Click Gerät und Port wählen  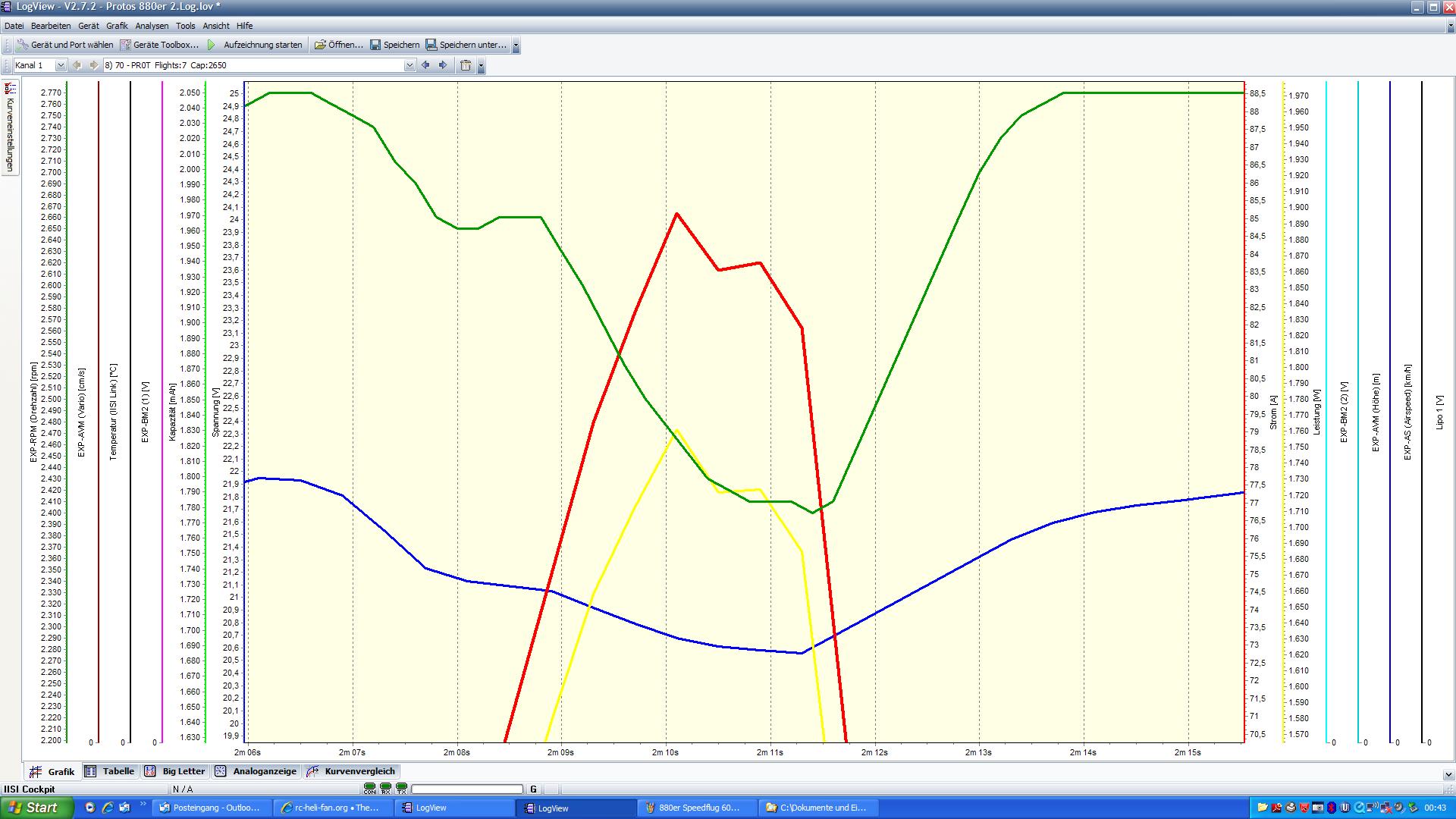(64, 45)
